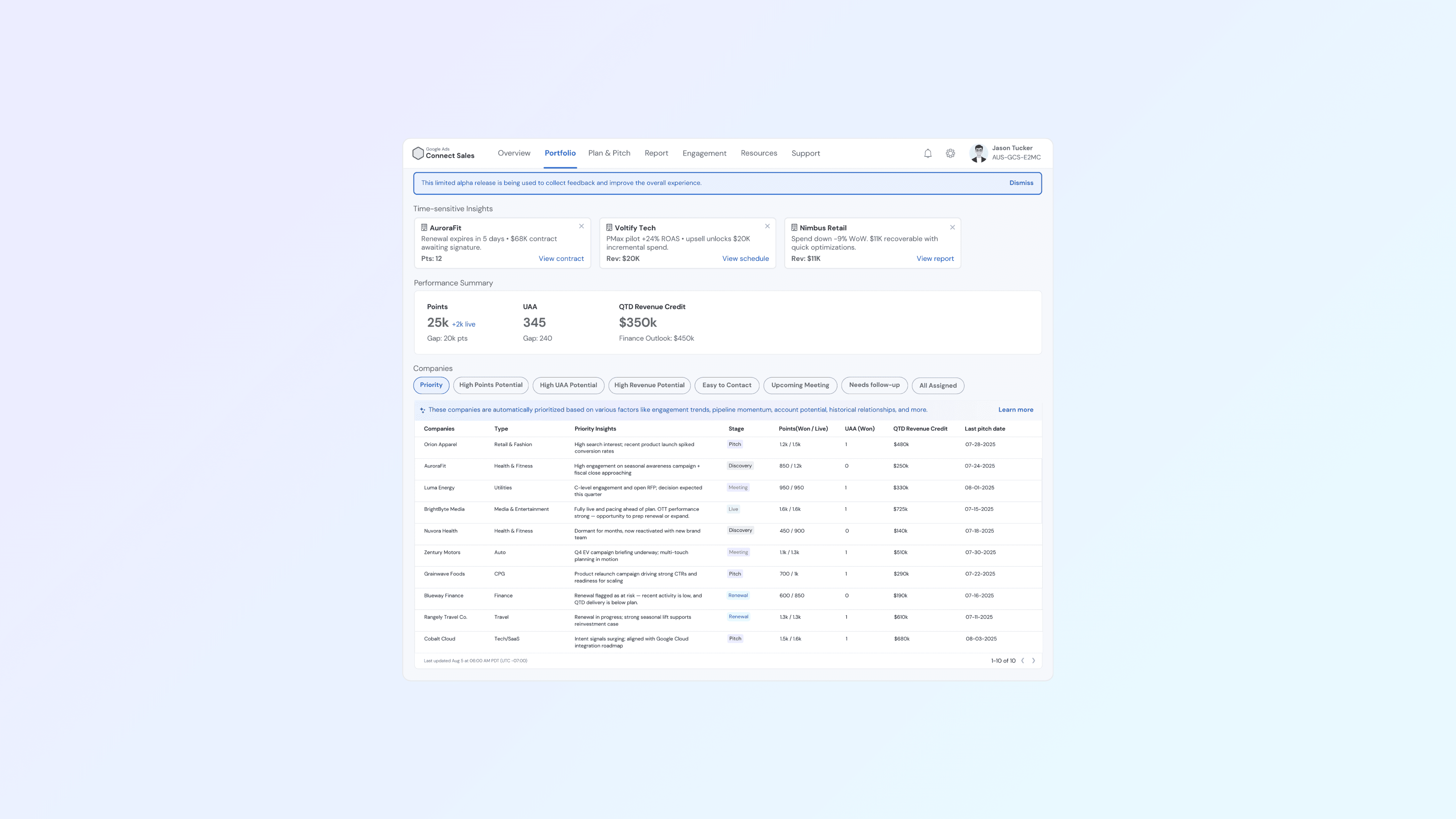Screen dimensions: 1456x819
Task: Switch to the Plan & Pitch tab
Action: (x=609, y=153)
